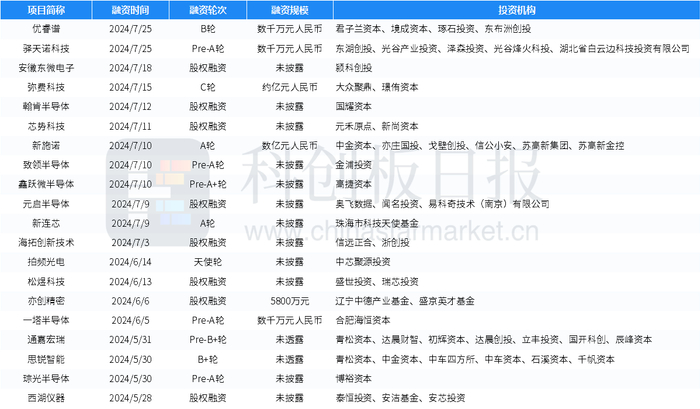700x409 pixels.
Task: Click the 天使轮 round cell
Action: coord(208,262)
